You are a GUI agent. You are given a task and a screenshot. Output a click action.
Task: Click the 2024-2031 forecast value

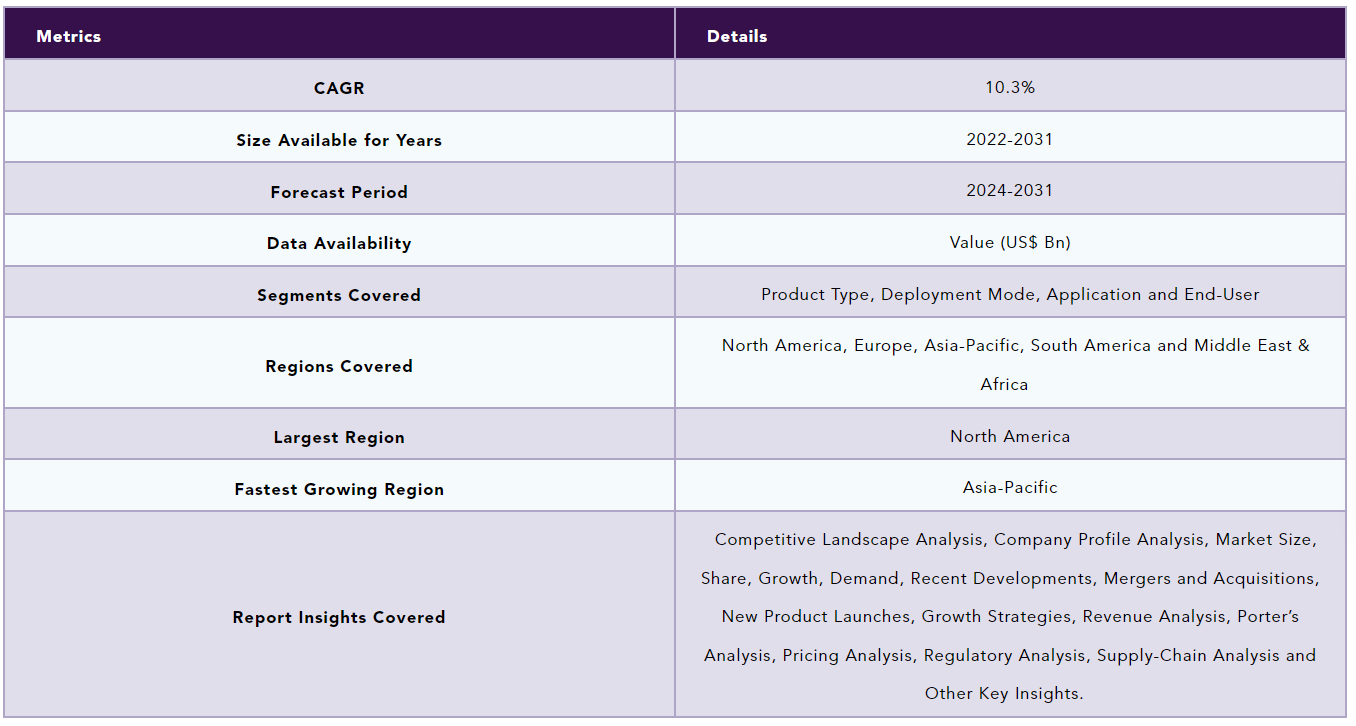pyautogui.click(x=1010, y=190)
